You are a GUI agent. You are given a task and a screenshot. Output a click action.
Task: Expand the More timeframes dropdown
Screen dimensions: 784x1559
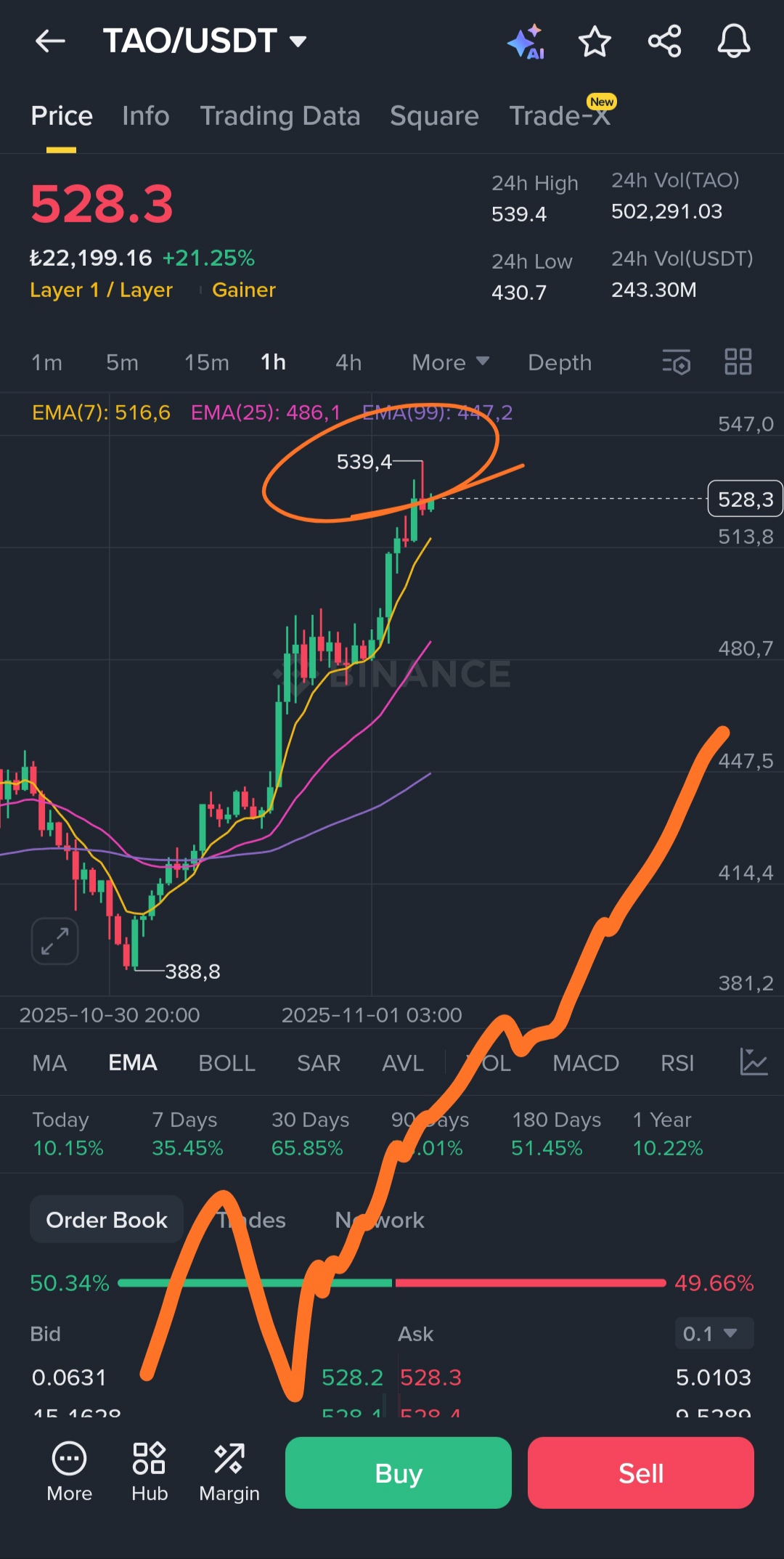point(450,362)
